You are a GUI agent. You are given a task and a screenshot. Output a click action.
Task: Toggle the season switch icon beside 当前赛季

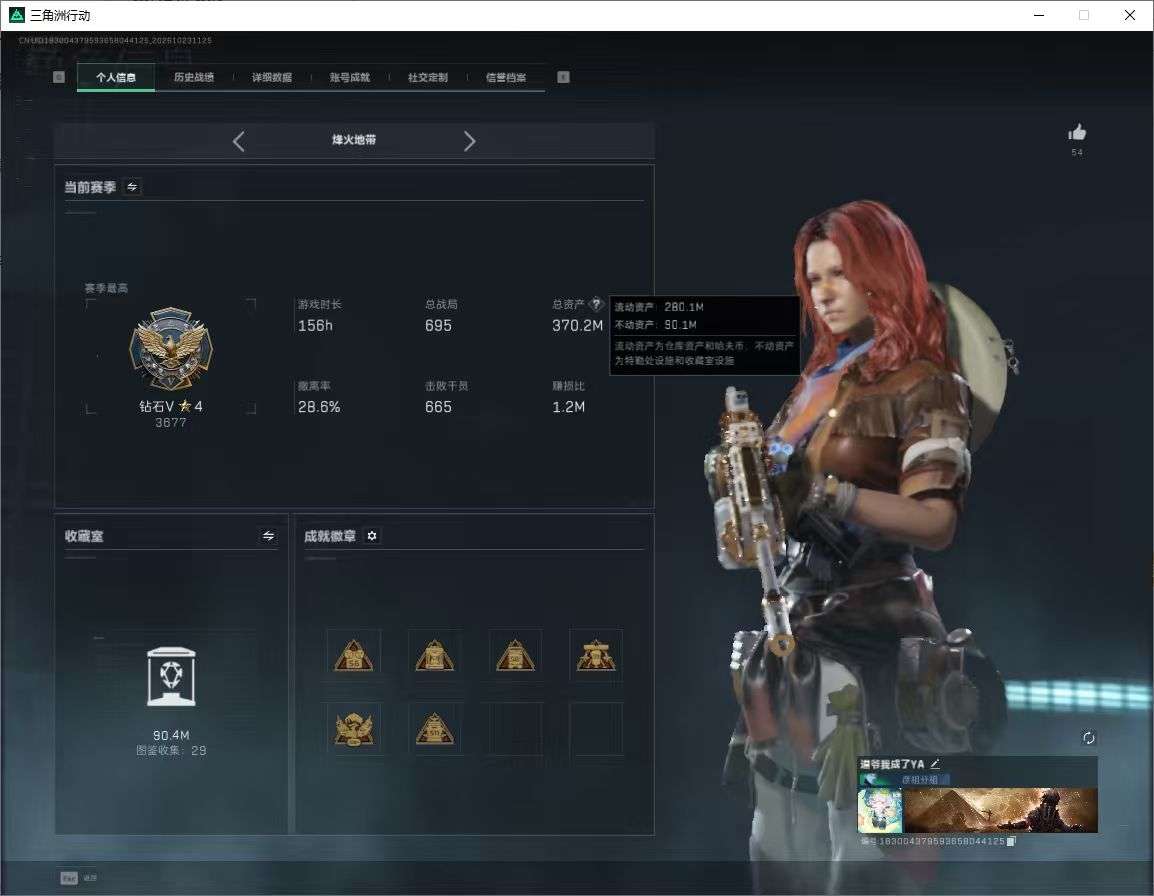(132, 187)
